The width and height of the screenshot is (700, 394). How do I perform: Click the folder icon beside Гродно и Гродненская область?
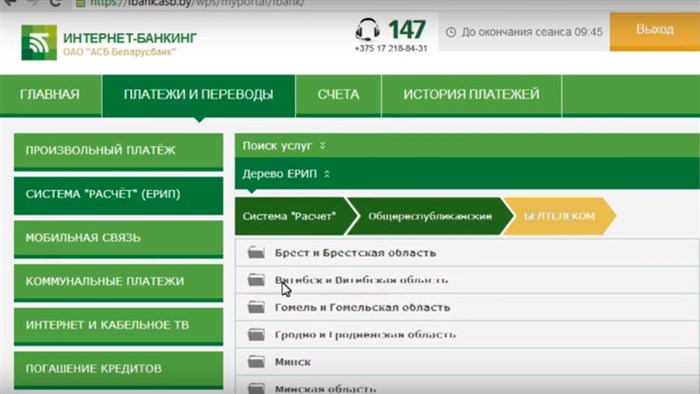click(256, 334)
